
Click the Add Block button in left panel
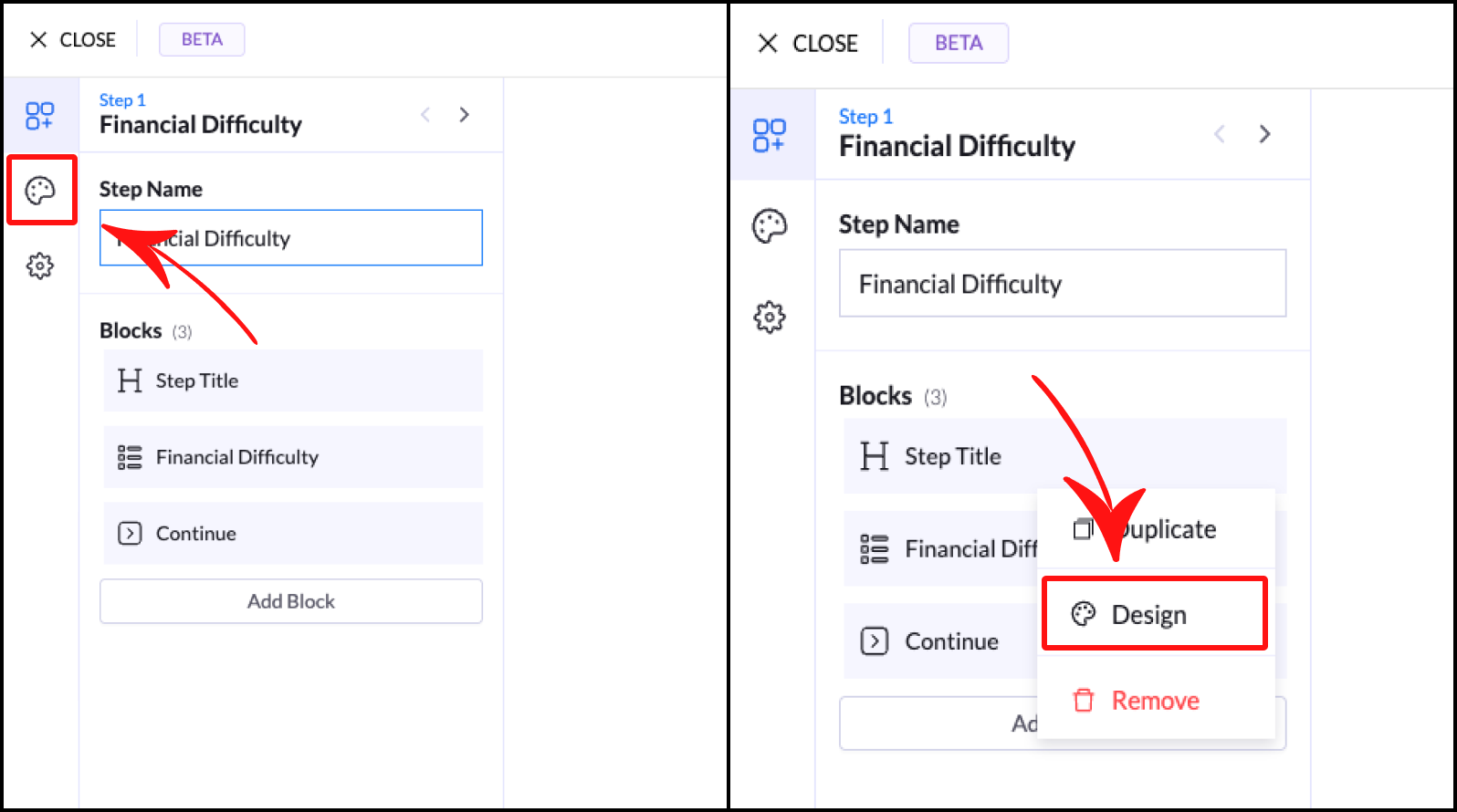coord(291,601)
